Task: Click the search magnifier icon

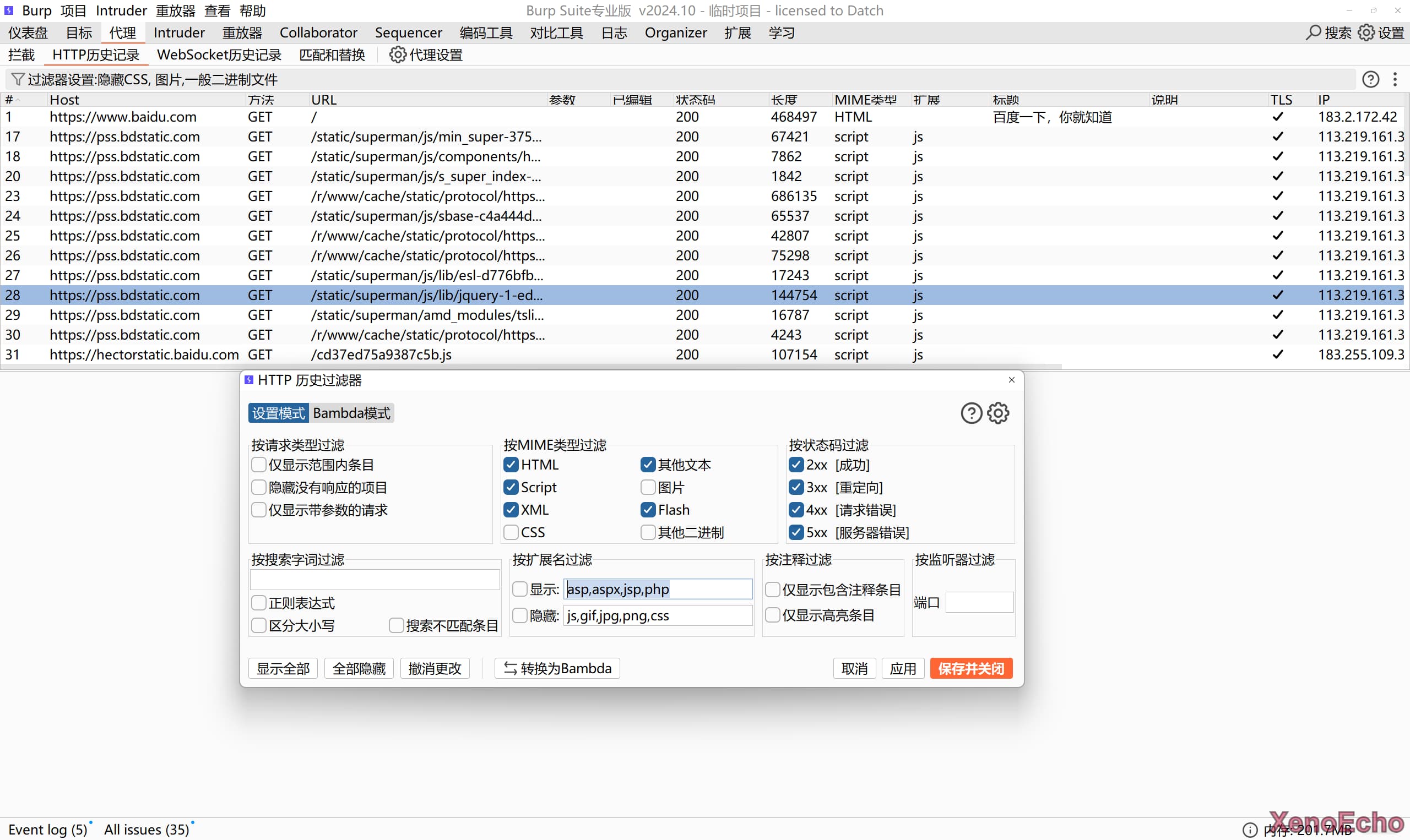Action: point(1313,33)
